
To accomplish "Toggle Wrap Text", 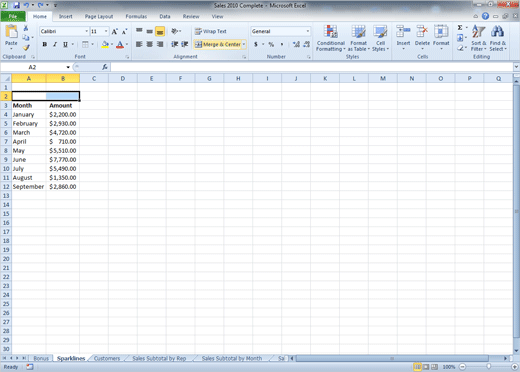I will pyautogui.click(x=211, y=31).
